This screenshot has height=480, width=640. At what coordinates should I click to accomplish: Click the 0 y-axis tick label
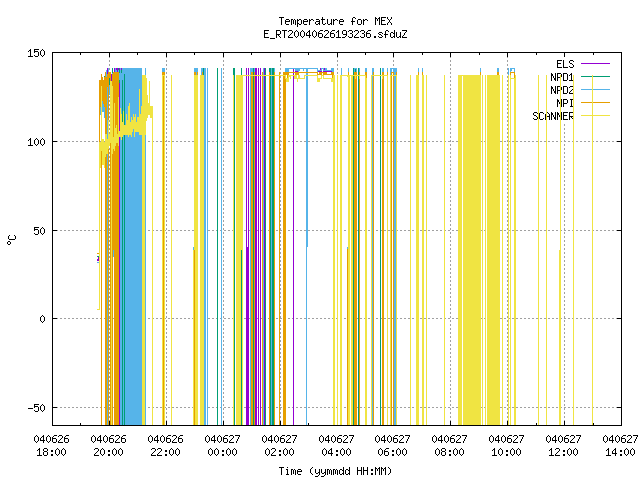pyautogui.click(x=42, y=319)
